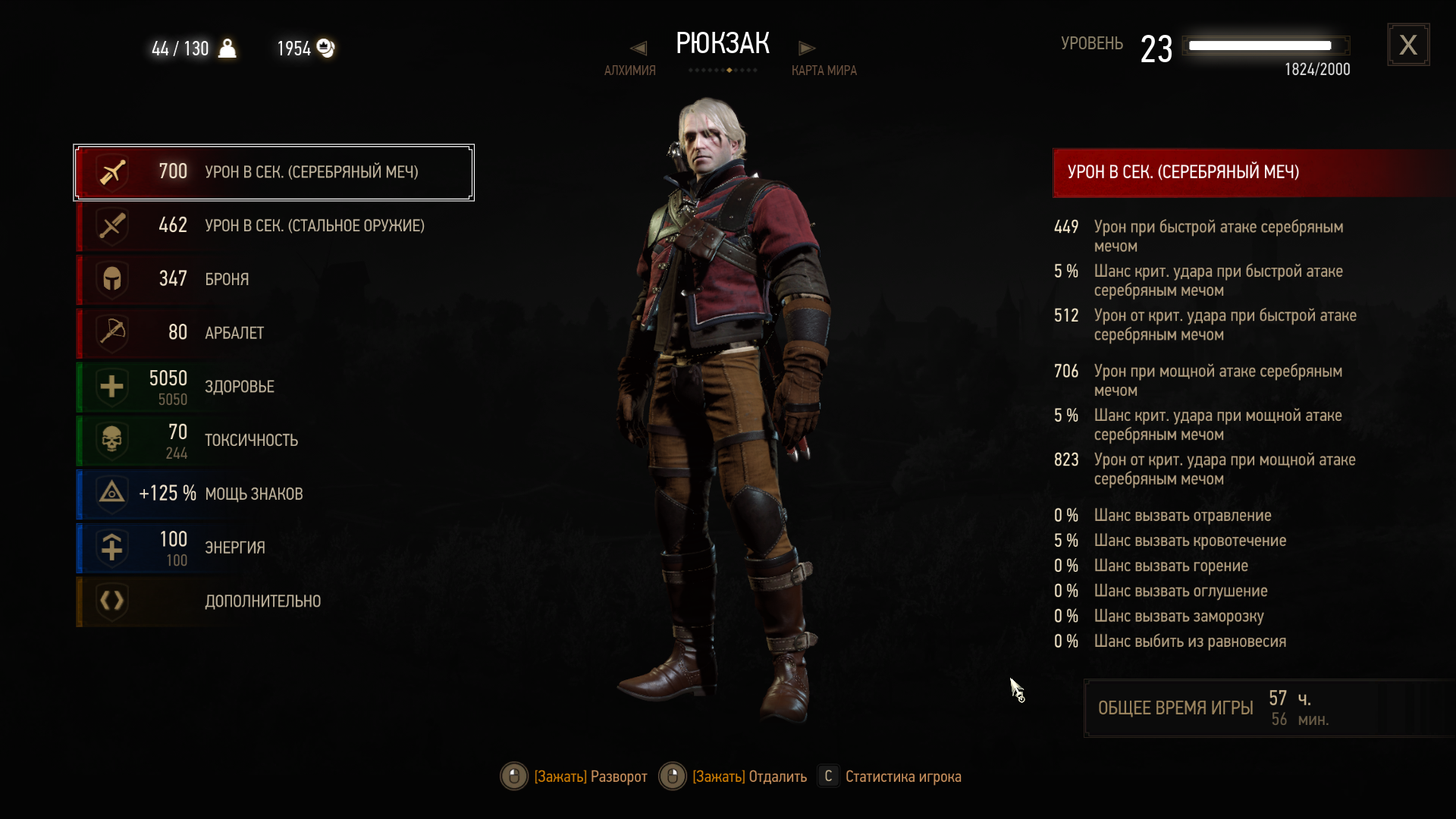This screenshot has height=819, width=1456.
Task: Click the gold coins icon next to 1954
Action: point(326,48)
